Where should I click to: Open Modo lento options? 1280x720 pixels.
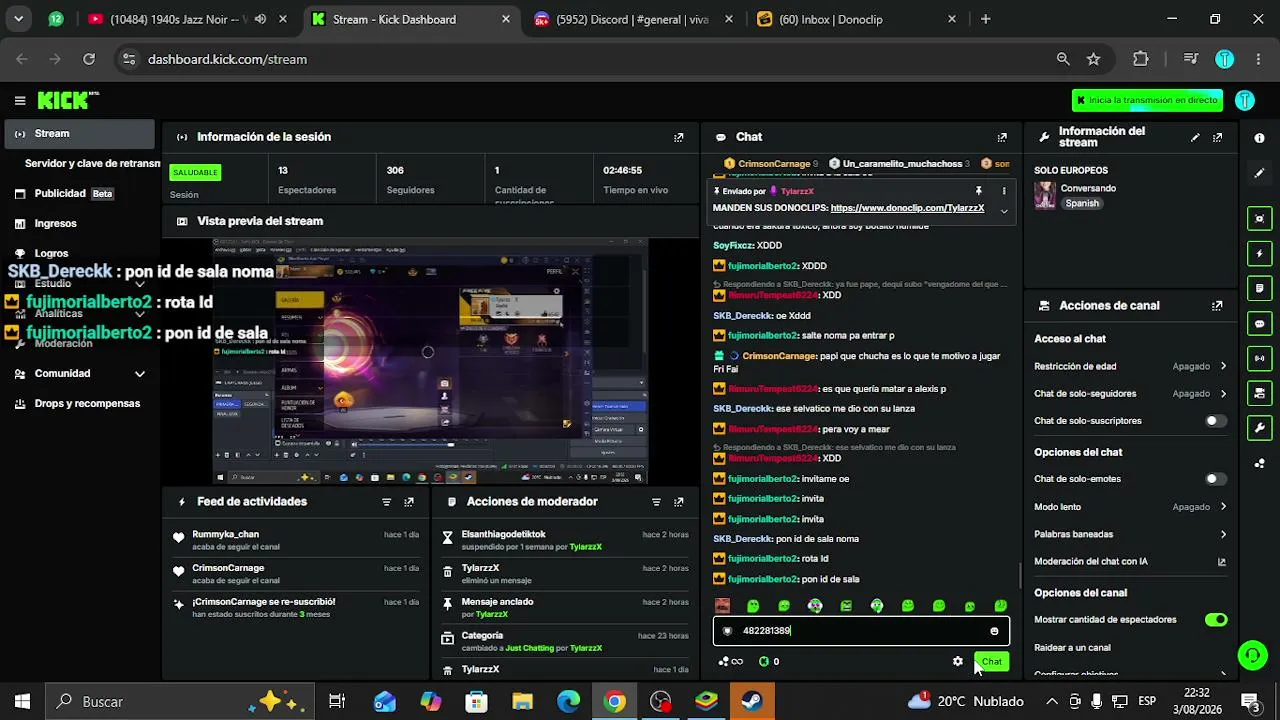tap(1130, 507)
